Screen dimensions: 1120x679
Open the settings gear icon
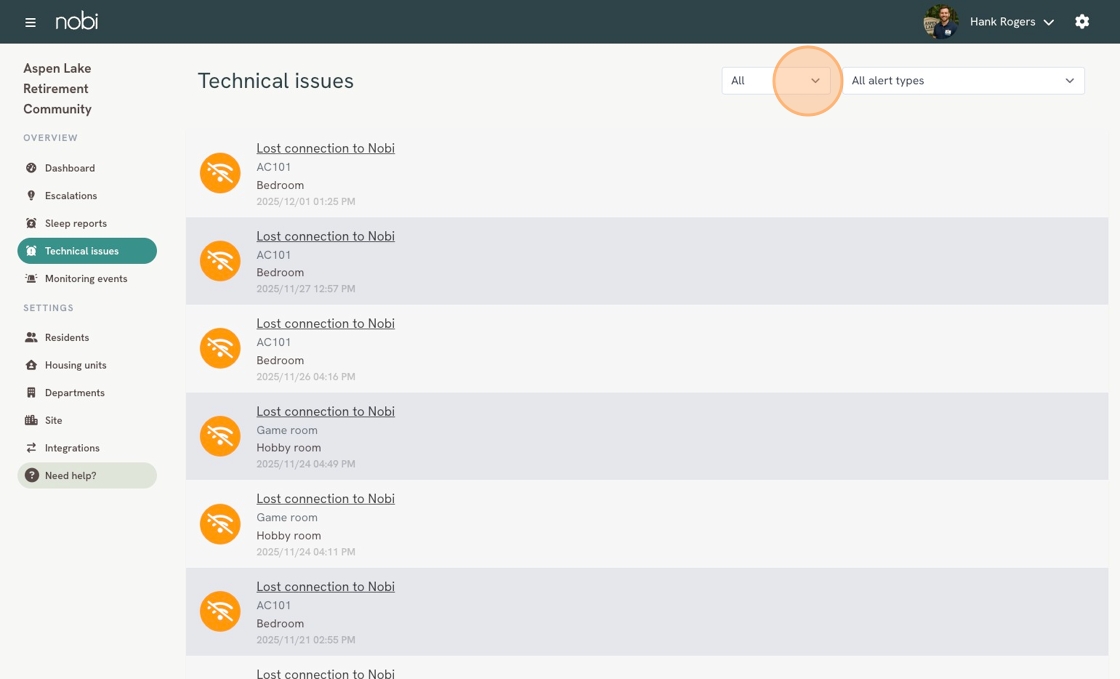click(1082, 21)
